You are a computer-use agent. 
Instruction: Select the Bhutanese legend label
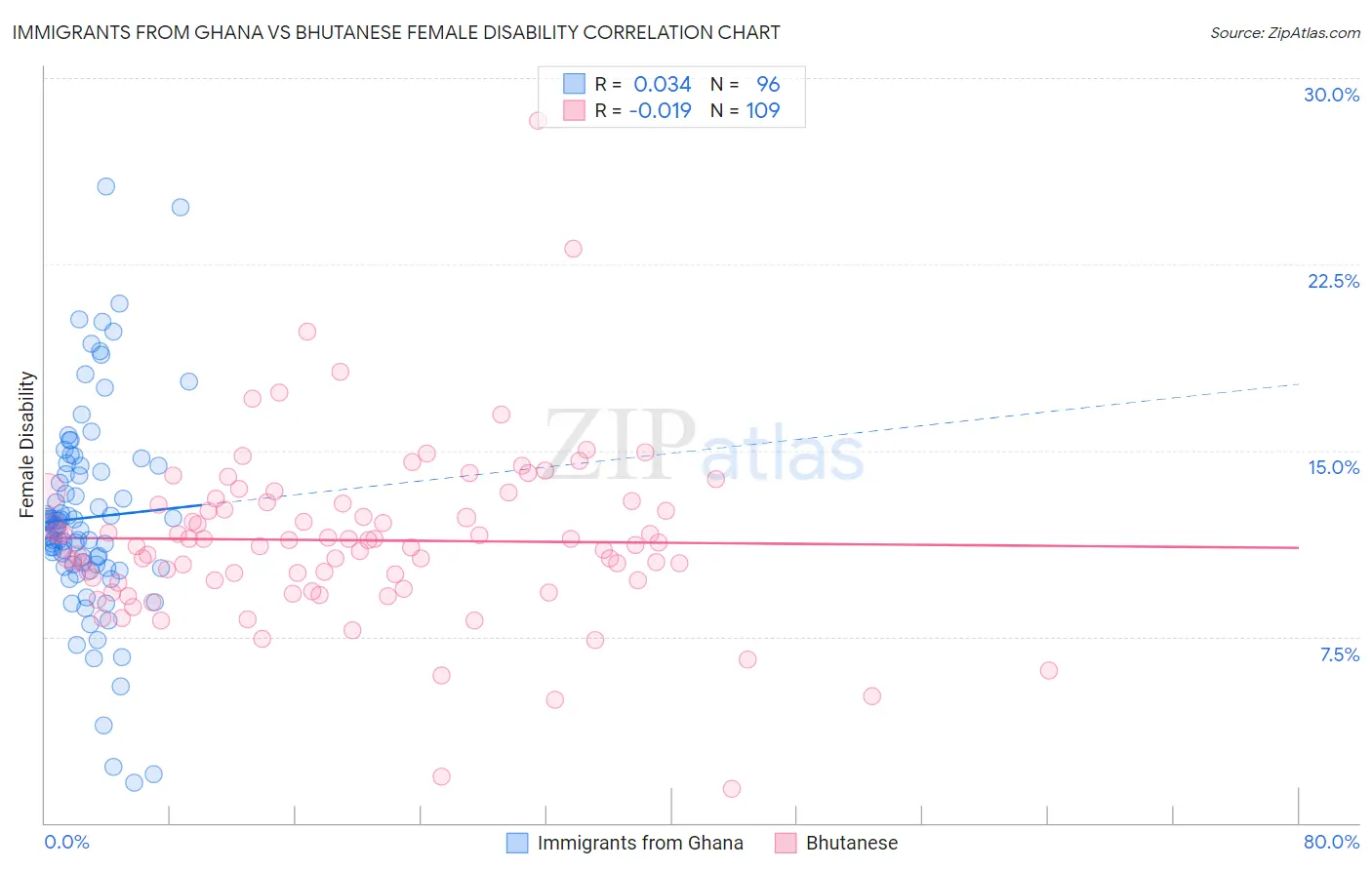(x=852, y=843)
